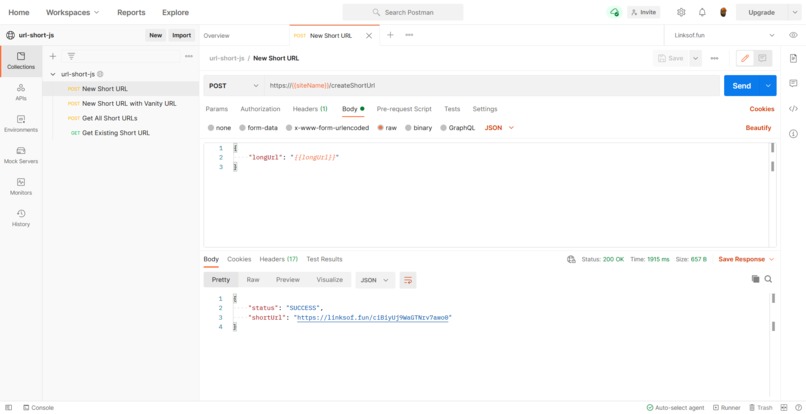Click the Send button
806x414 pixels.
tap(742, 86)
